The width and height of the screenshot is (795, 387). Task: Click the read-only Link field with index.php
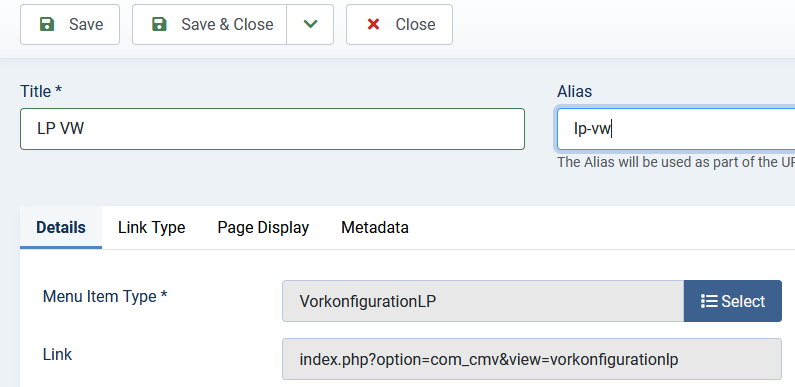pos(532,359)
